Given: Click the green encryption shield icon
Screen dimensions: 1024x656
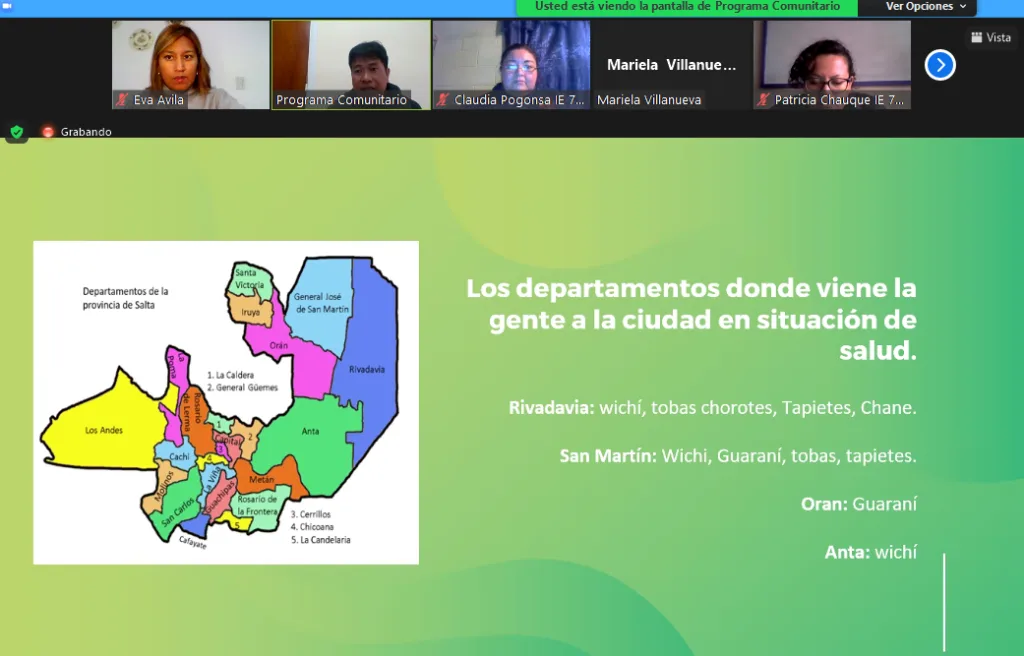Looking at the screenshot, I should point(16,132).
